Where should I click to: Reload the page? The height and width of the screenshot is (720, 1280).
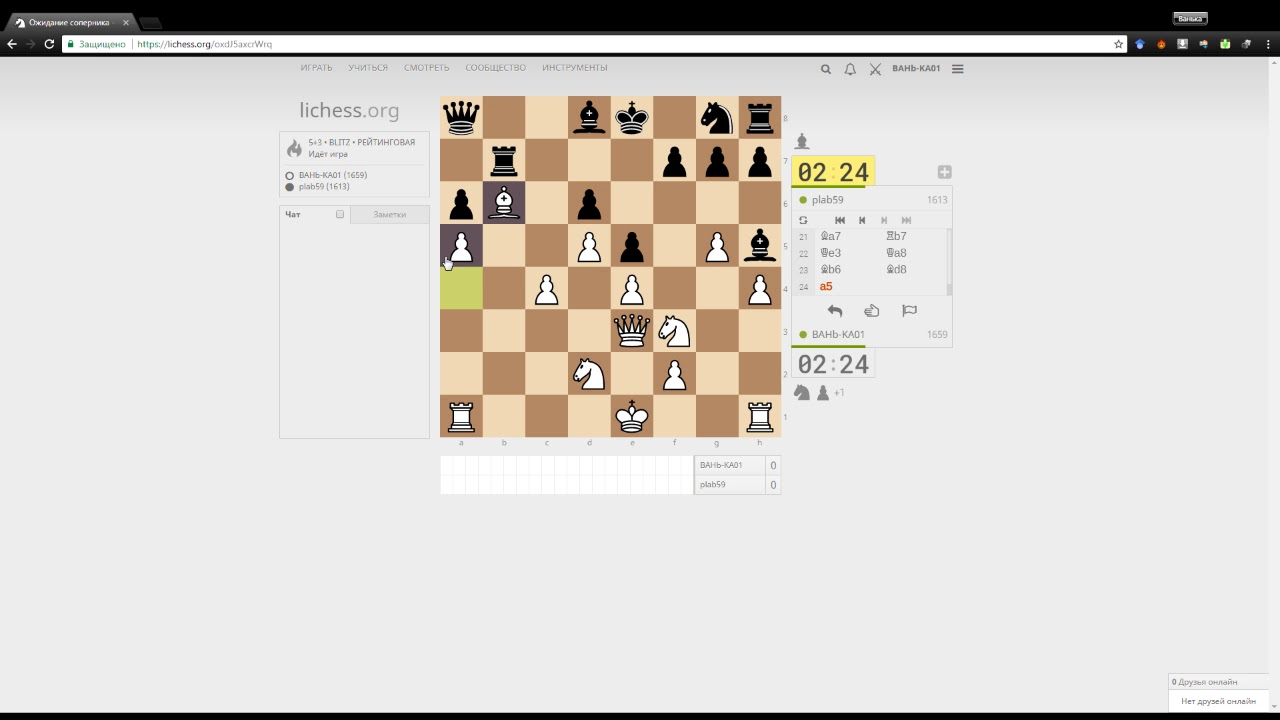pyautogui.click(x=49, y=44)
